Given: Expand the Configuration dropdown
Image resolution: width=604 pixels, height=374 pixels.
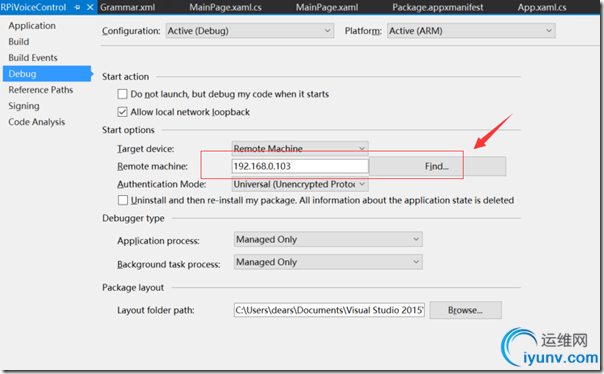Looking at the screenshot, I should tap(250, 30).
